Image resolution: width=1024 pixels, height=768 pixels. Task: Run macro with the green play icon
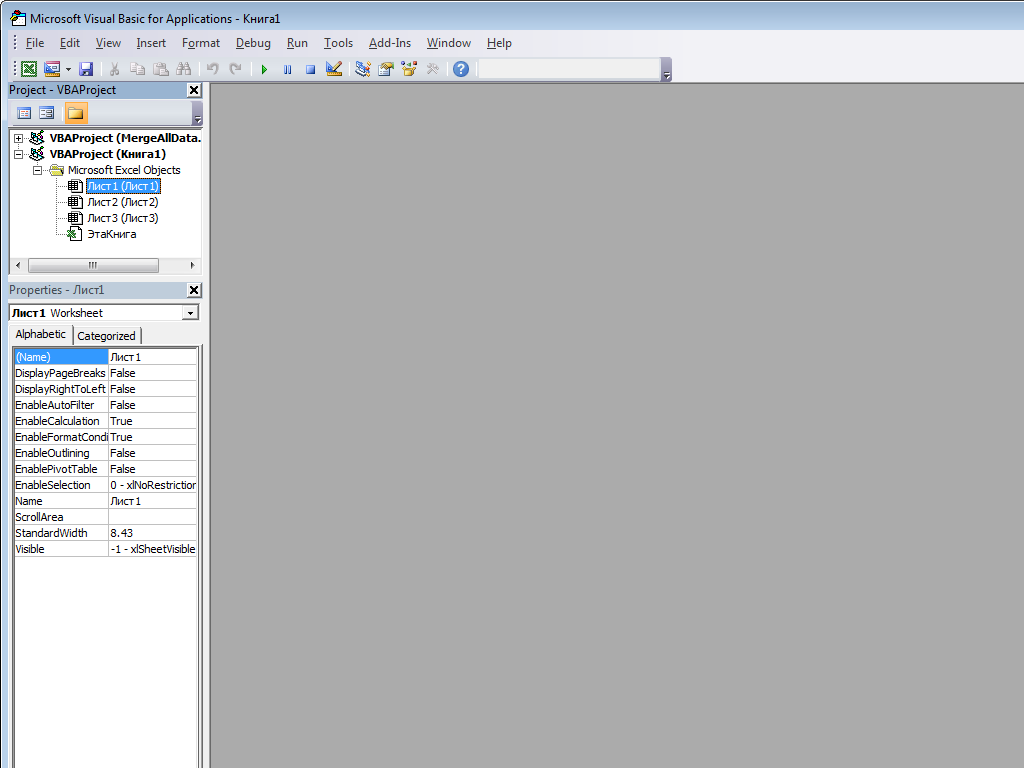coord(264,69)
